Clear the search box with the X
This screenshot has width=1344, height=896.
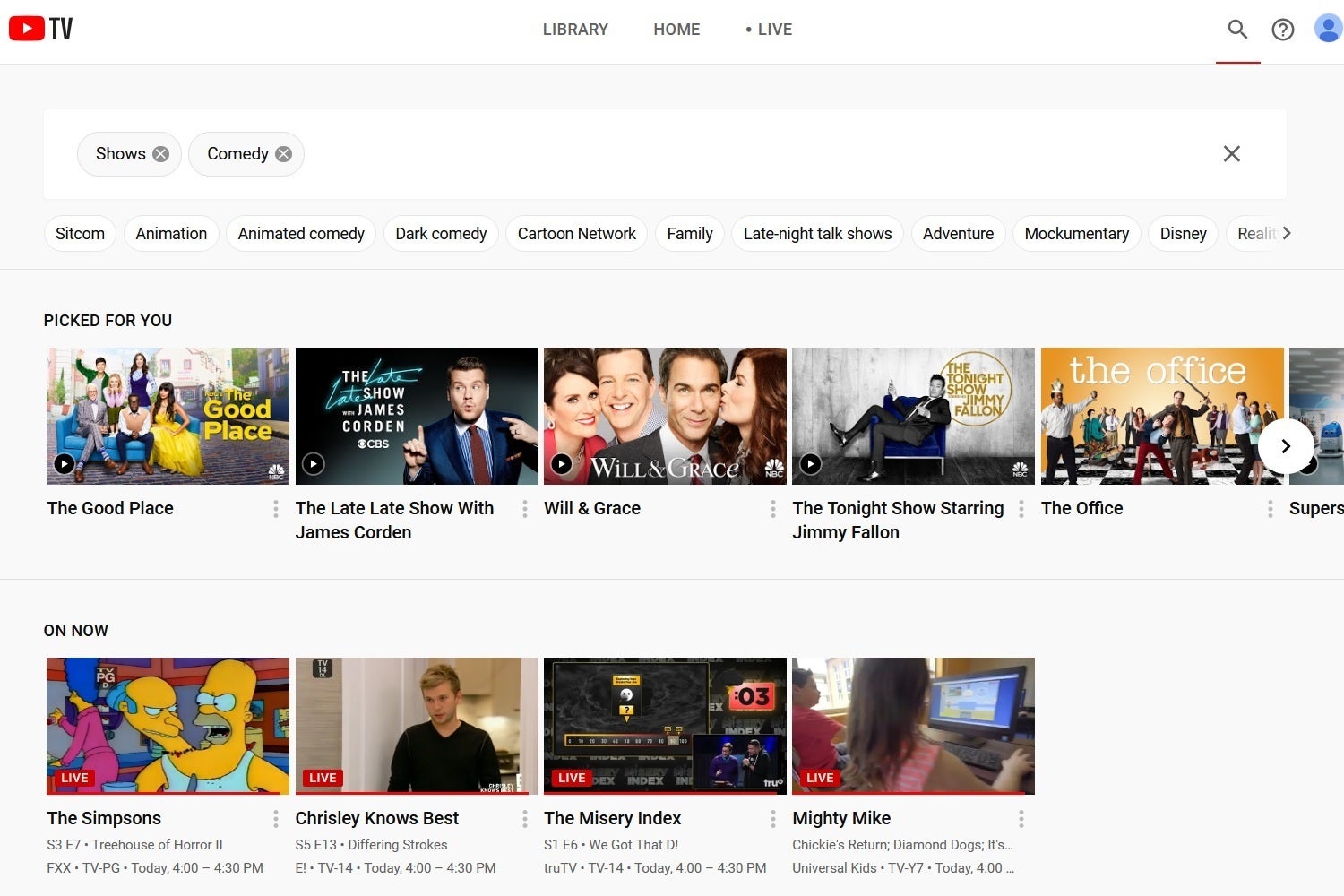coord(1232,154)
